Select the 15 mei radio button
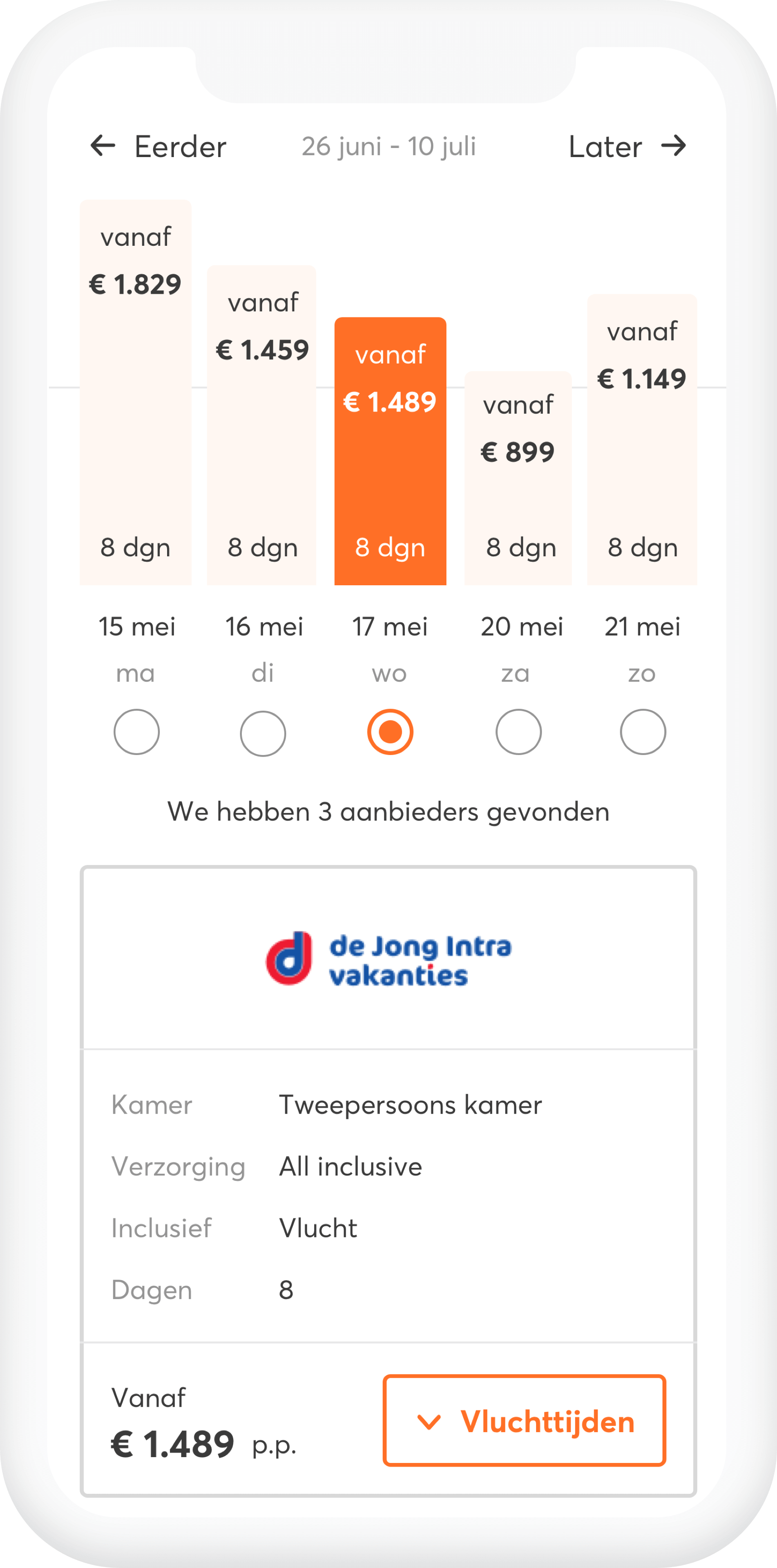777x1568 pixels. click(136, 731)
